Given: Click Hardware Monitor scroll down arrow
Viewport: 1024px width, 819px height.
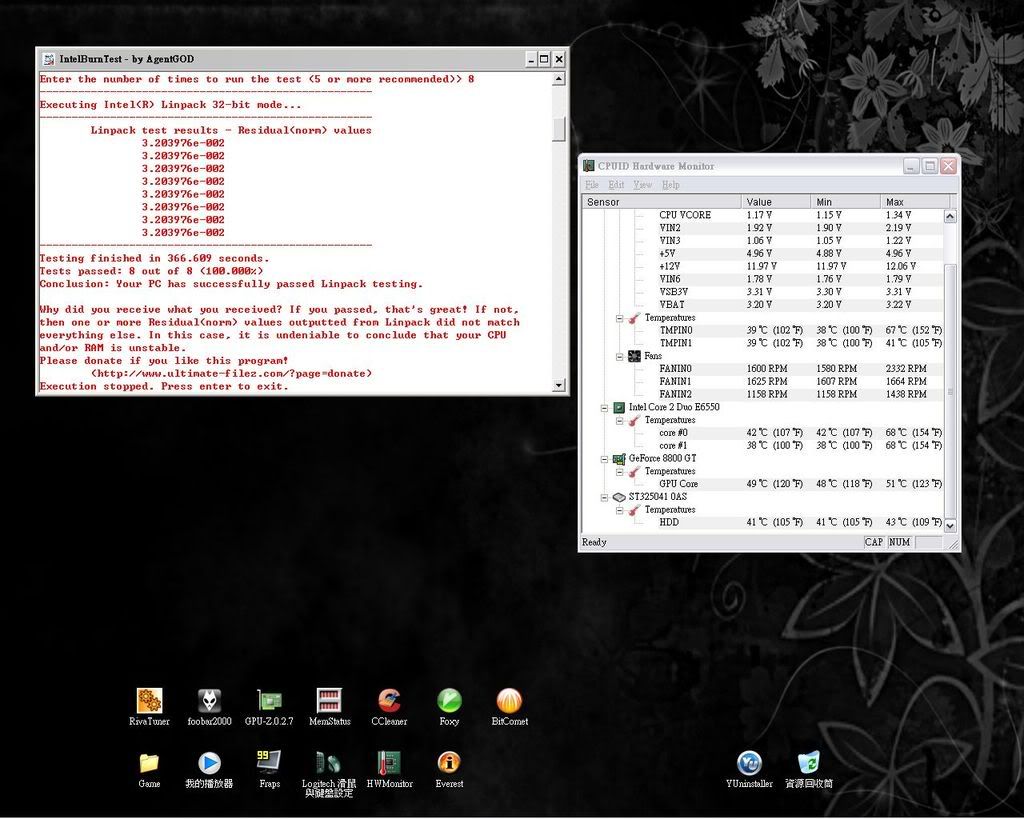Looking at the screenshot, I should (x=950, y=525).
